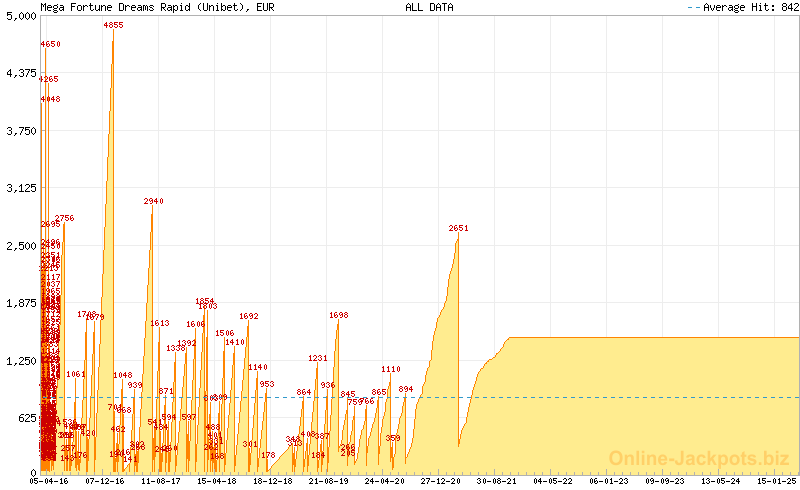Click the 1231 hit label
This screenshot has width=800, height=490.
click(317, 358)
